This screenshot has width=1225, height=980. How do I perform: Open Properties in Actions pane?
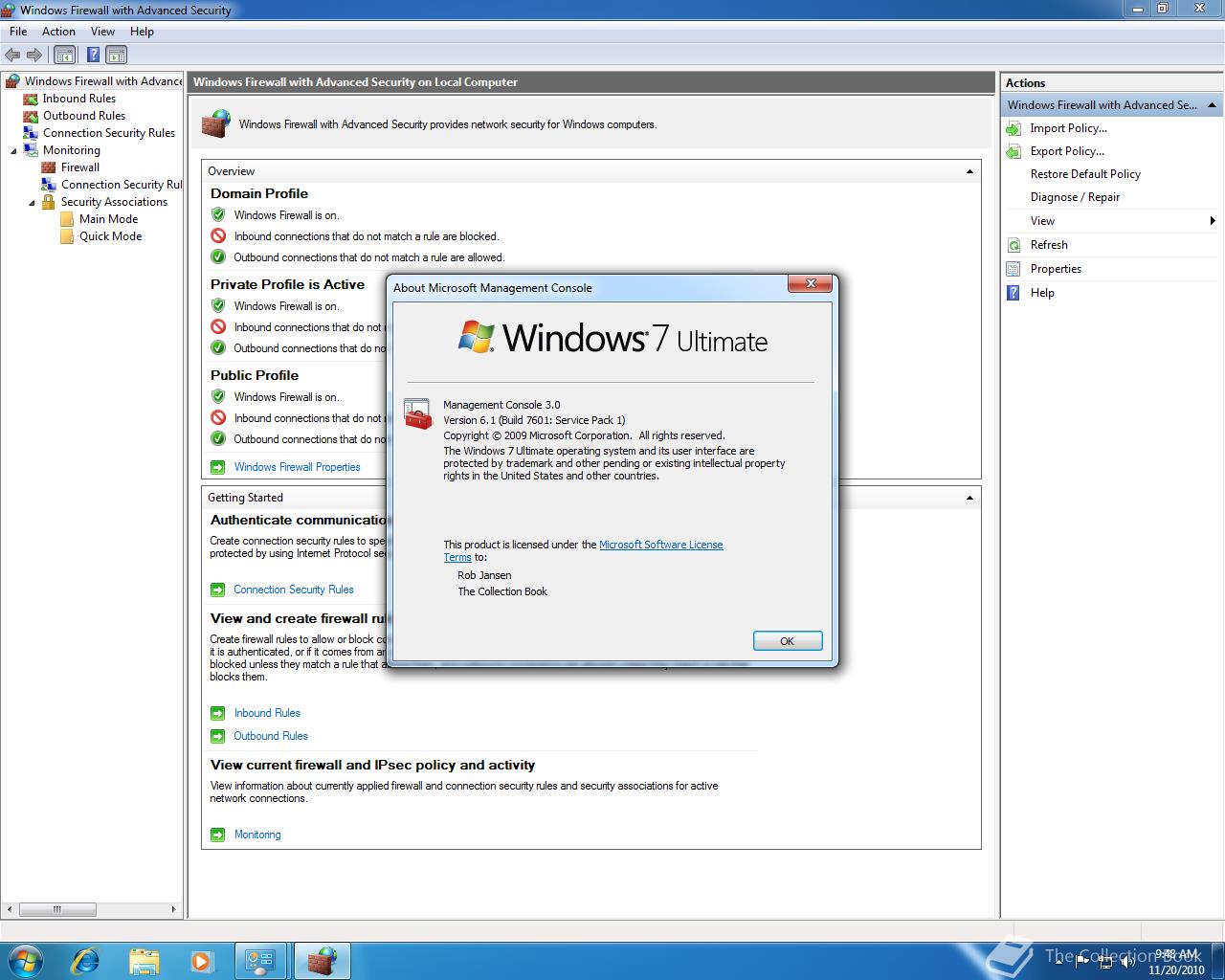[x=1056, y=269]
